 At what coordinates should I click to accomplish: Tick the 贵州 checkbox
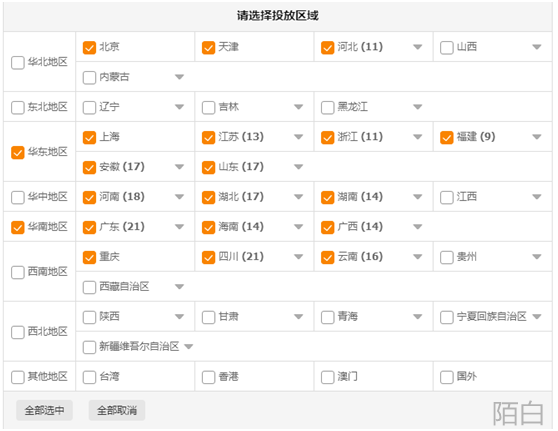coord(447,257)
